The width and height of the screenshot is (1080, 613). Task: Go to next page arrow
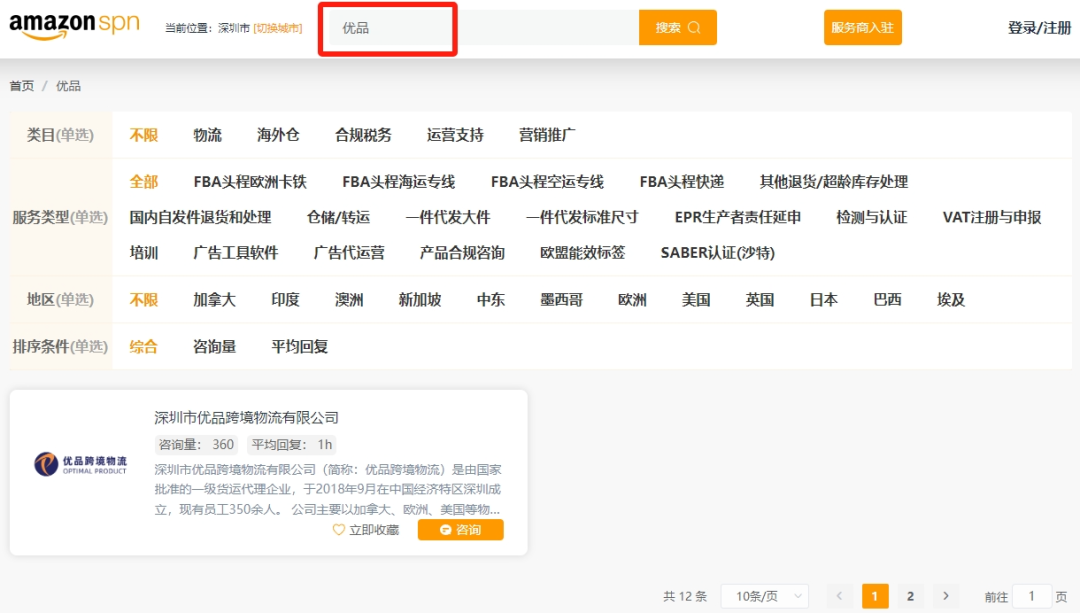click(944, 596)
